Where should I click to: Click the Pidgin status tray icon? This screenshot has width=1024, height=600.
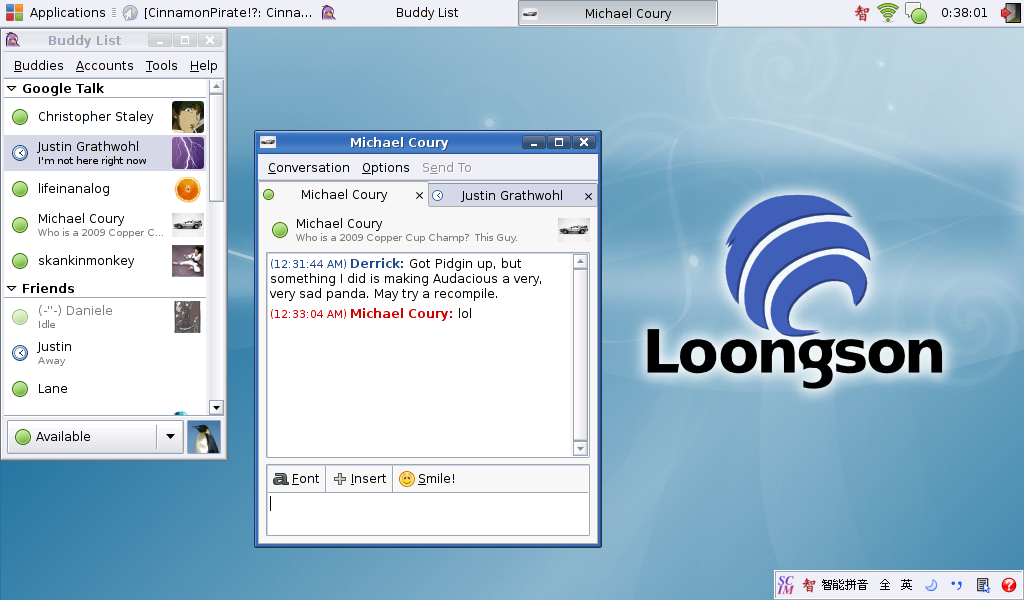(x=916, y=13)
